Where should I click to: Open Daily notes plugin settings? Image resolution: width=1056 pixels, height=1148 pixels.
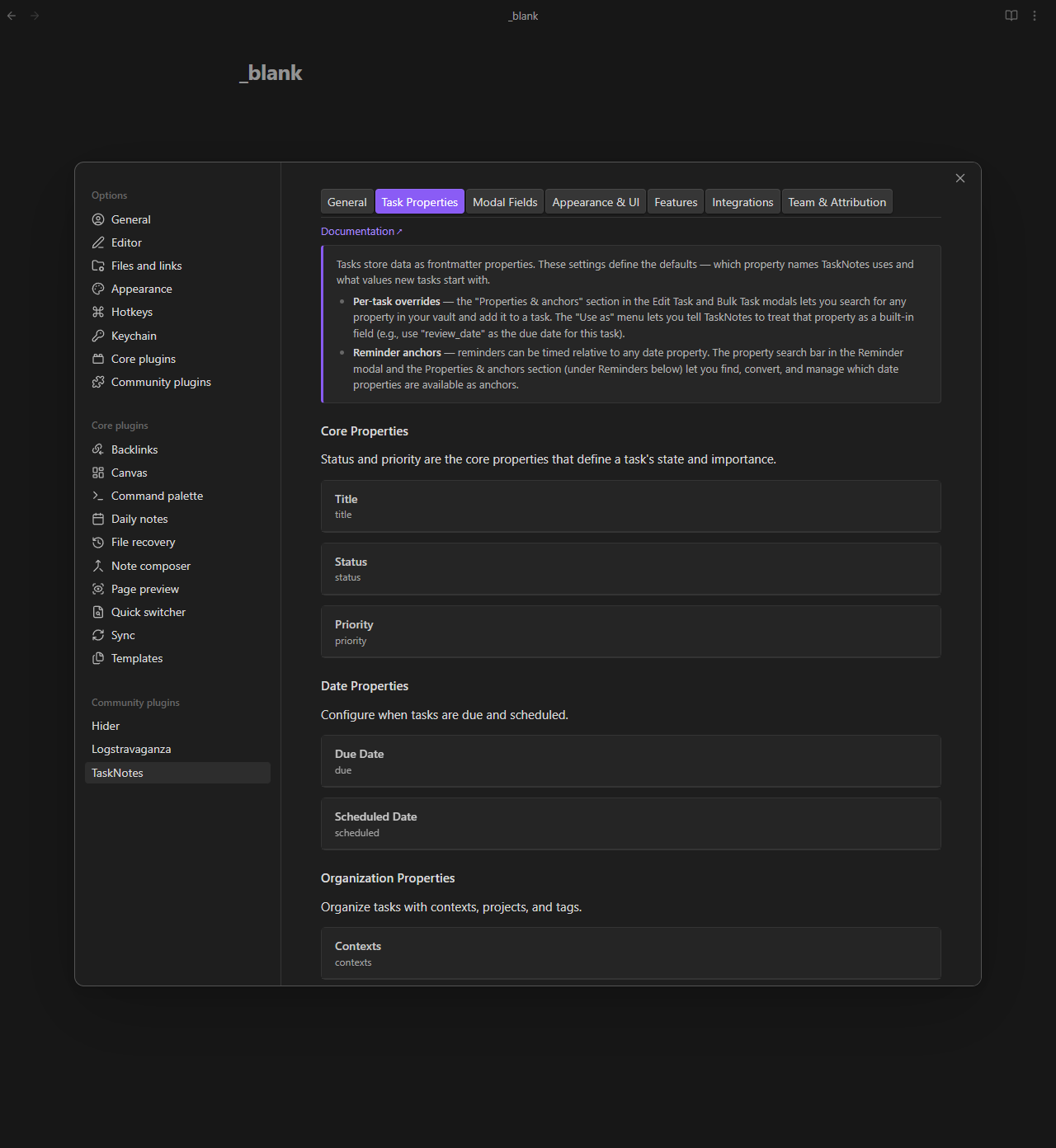[139, 519]
